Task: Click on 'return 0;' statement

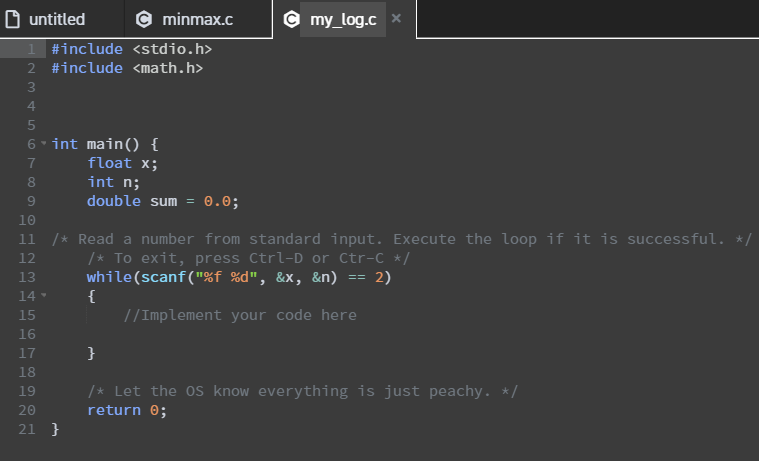Action: 127,410
